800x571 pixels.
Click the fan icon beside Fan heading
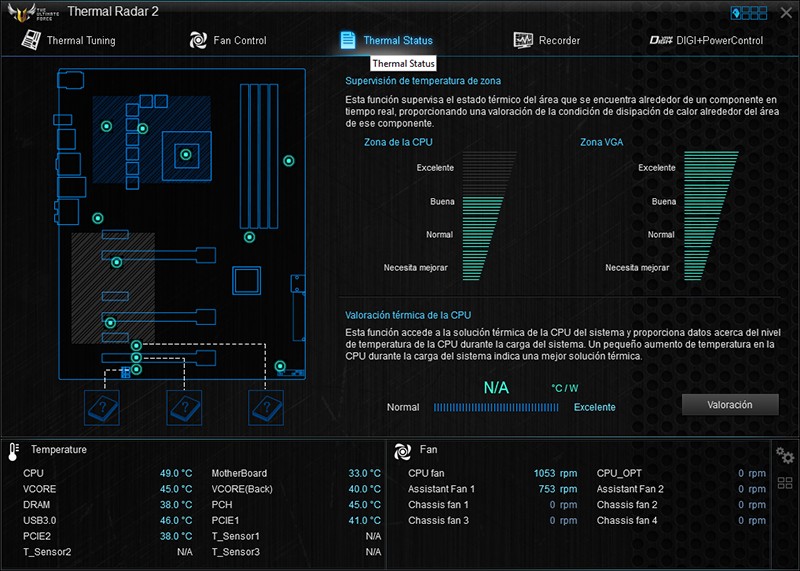[402, 451]
